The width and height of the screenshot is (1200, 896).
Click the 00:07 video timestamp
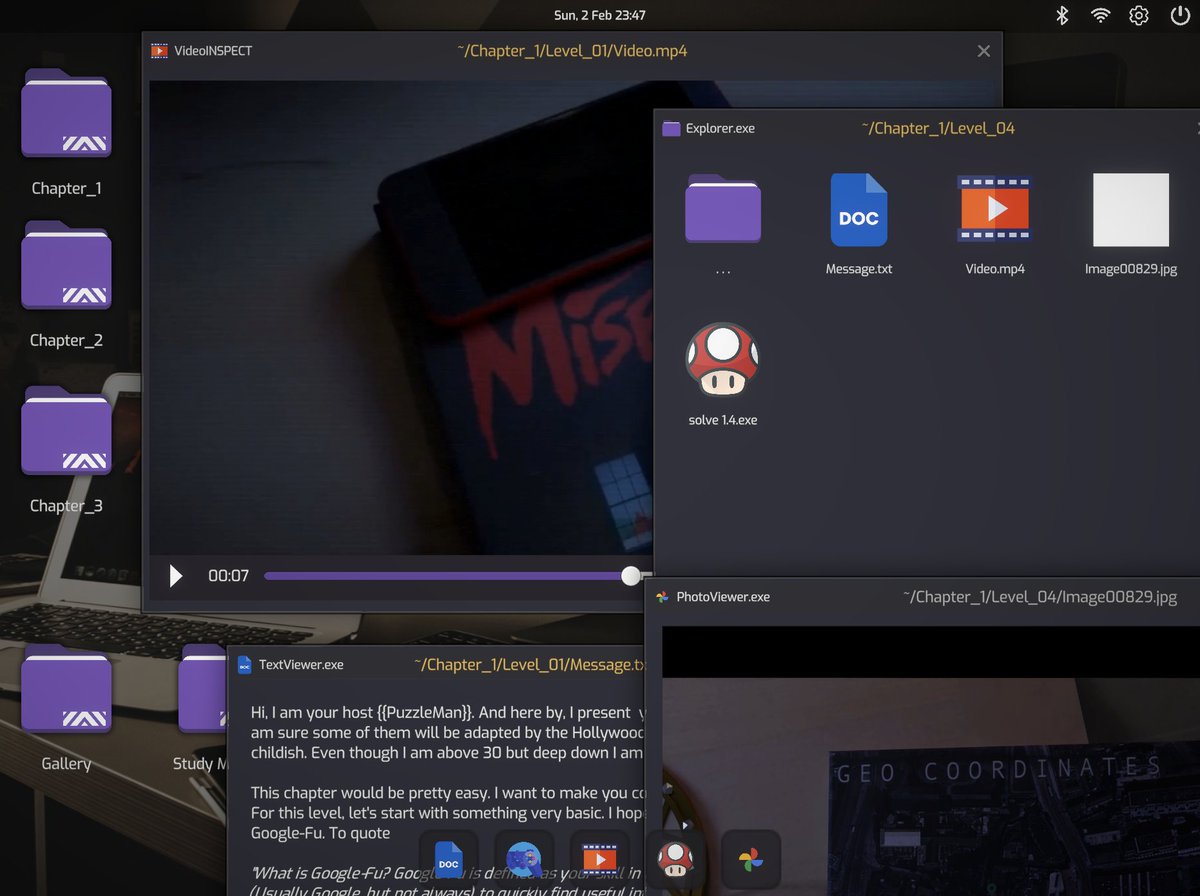pyautogui.click(x=228, y=576)
